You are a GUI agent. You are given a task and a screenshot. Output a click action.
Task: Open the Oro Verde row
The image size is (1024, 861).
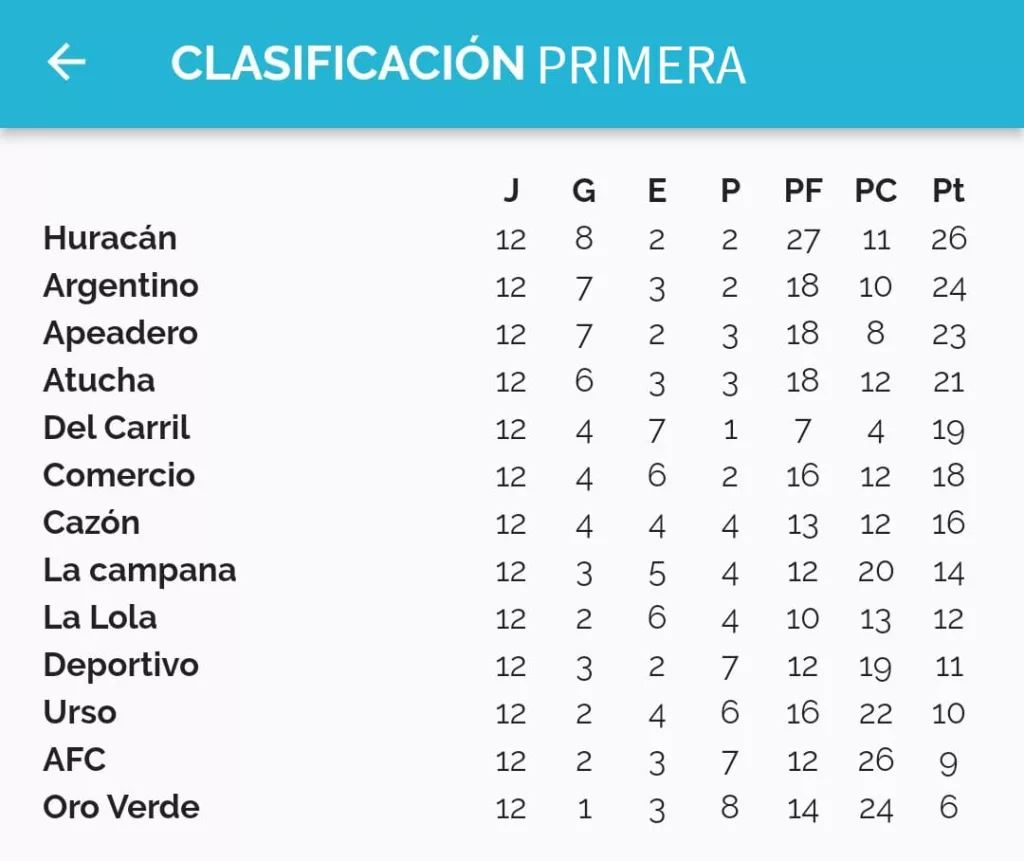coord(504,808)
